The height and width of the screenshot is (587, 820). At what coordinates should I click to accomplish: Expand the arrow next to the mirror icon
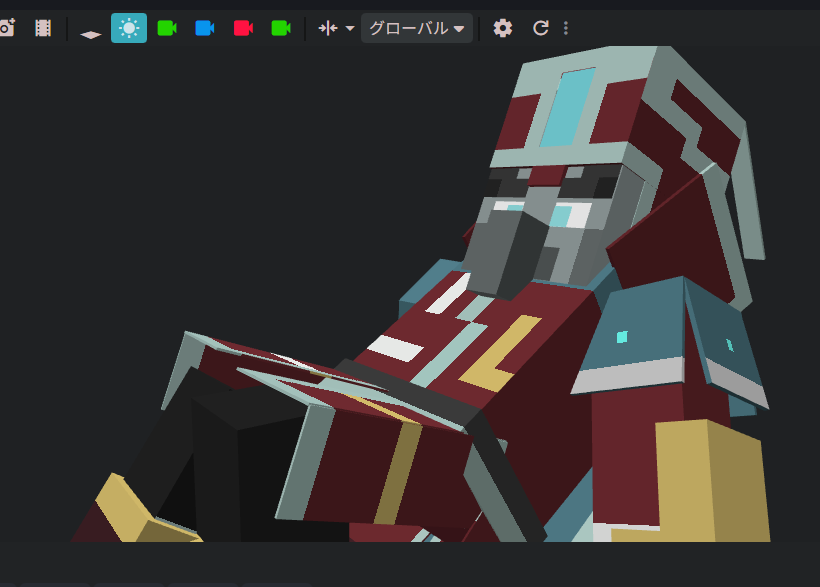click(350, 28)
